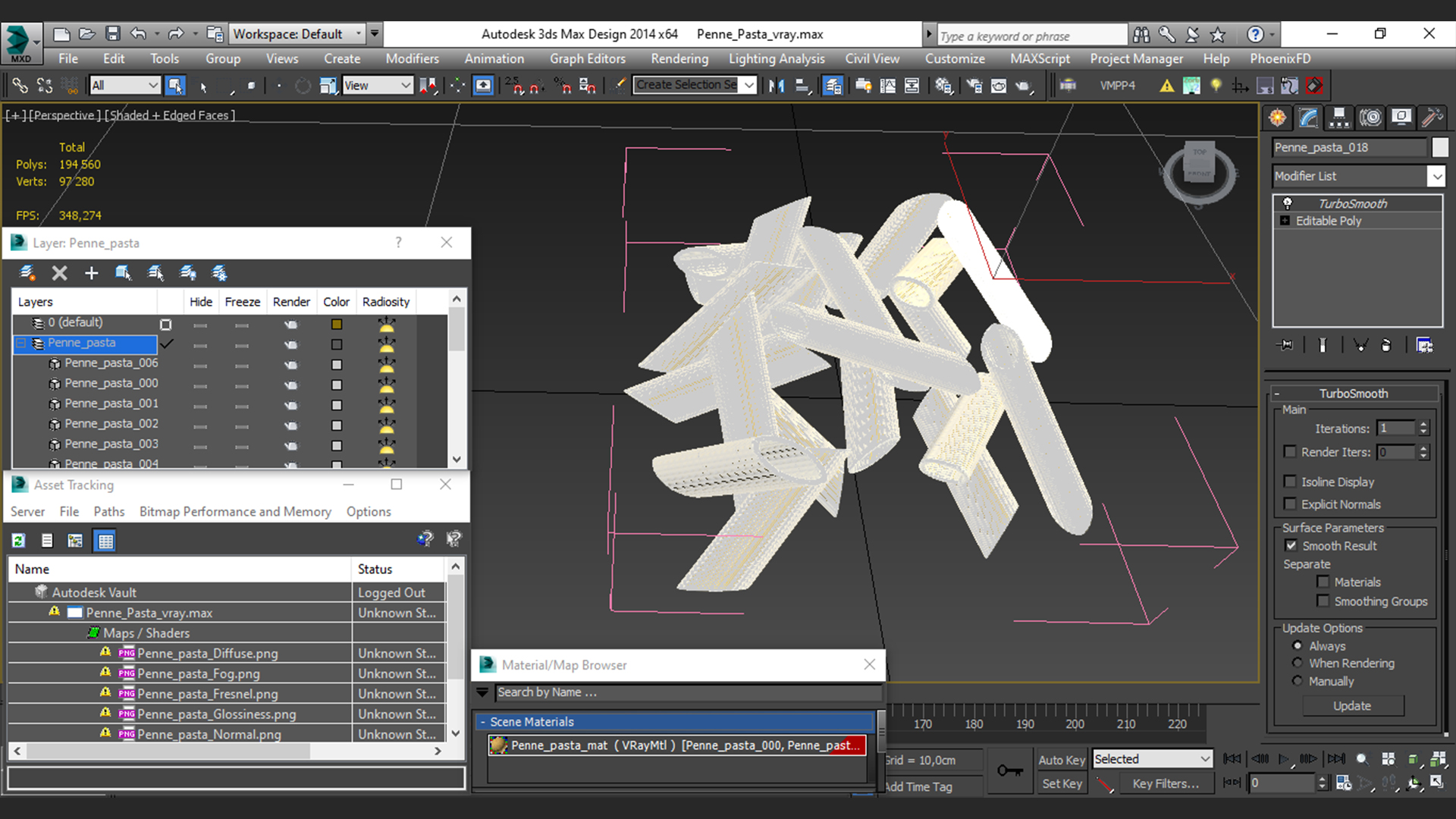Open the Graph Editors menu
The width and height of the screenshot is (1456, 819).
pyautogui.click(x=588, y=58)
